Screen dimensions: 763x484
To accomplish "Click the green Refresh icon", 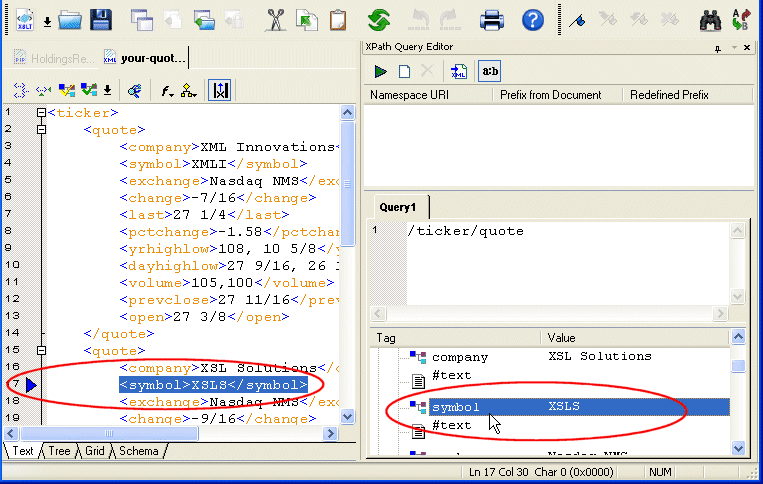I will point(379,20).
